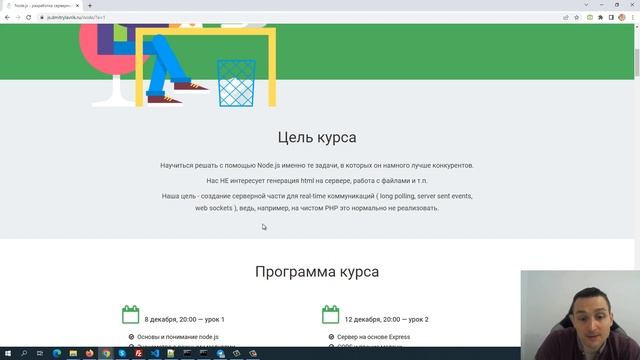Launch Firefox from taskbar

[89, 353]
